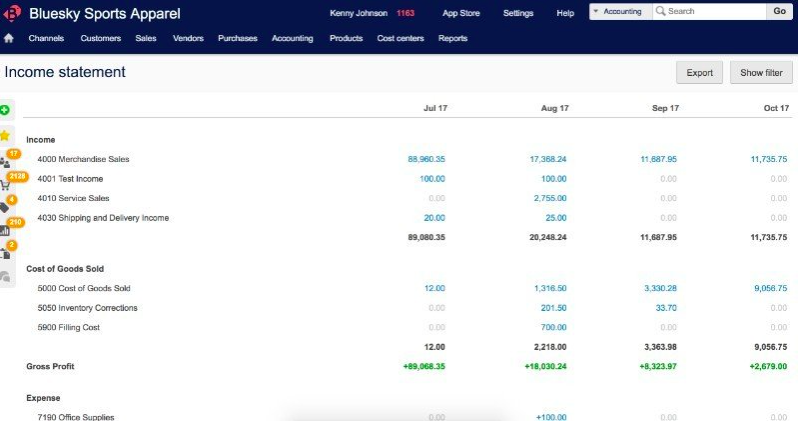Open the Accounting menu in navigation bar
The width and height of the screenshot is (798, 425).
[x=292, y=38]
